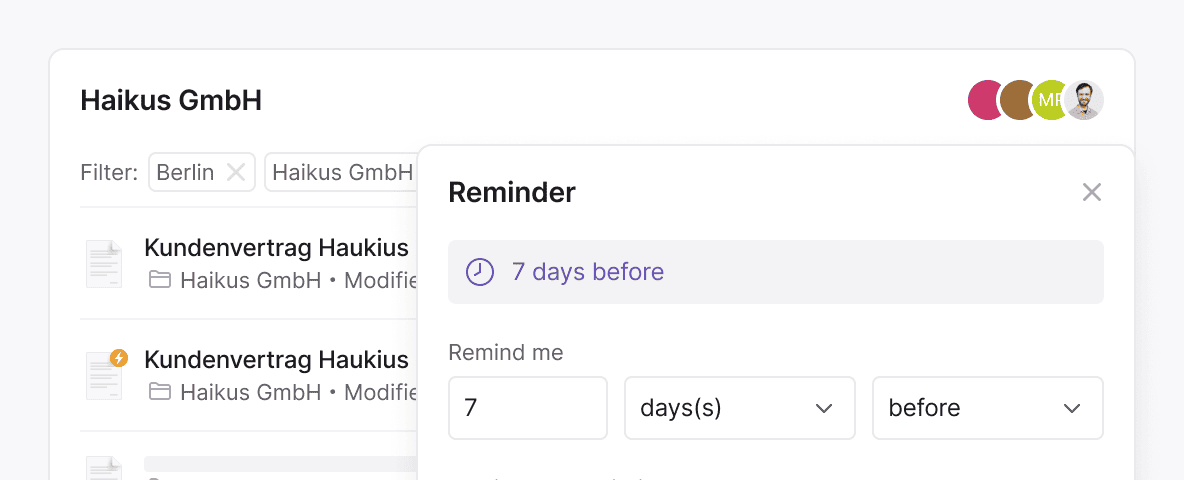Remove the Berlin filter chip via X
This screenshot has width=1184, height=480.
(236, 172)
